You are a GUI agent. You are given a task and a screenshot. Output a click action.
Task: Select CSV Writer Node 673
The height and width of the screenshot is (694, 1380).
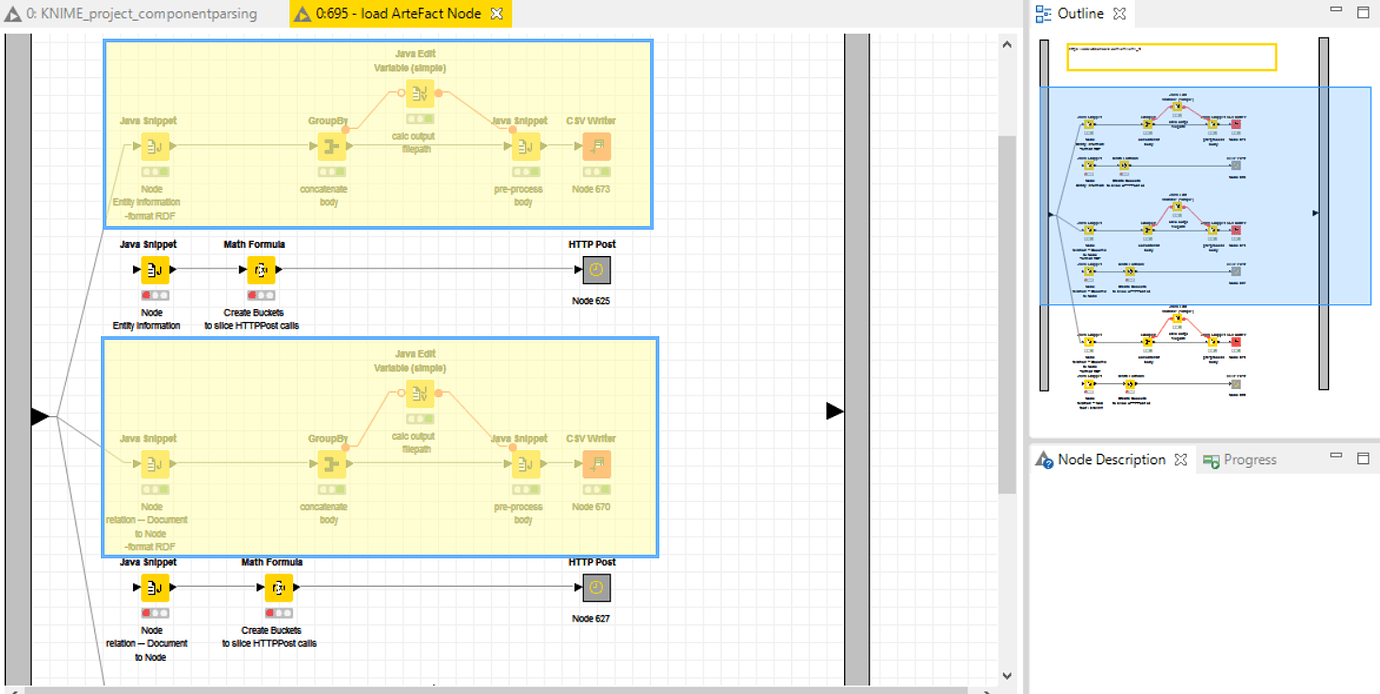click(596, 147)
